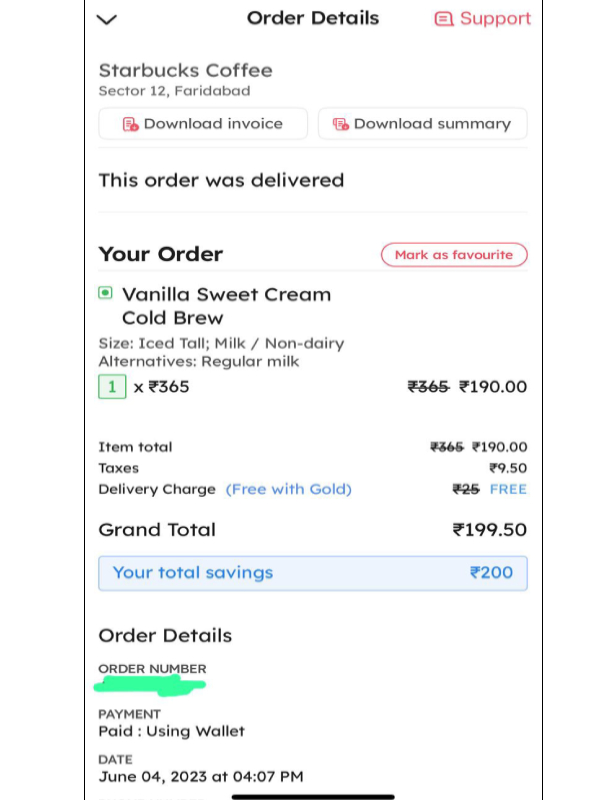Mark this order as favourite
Image resolution: width=600 pixels, height=800 pixels.
tap(454, 255)
